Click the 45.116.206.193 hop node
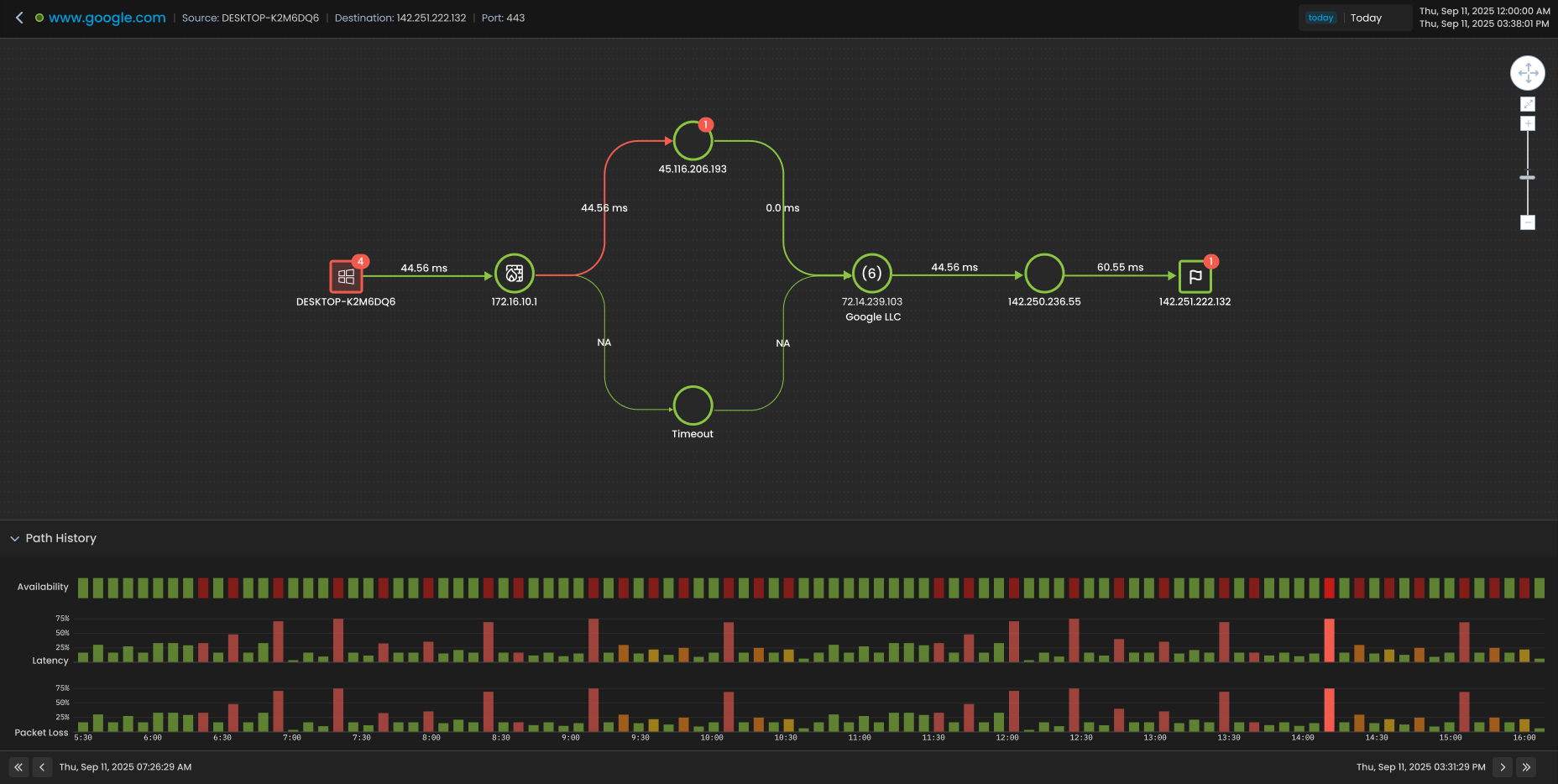1558x784 pixels. point(693,141)
